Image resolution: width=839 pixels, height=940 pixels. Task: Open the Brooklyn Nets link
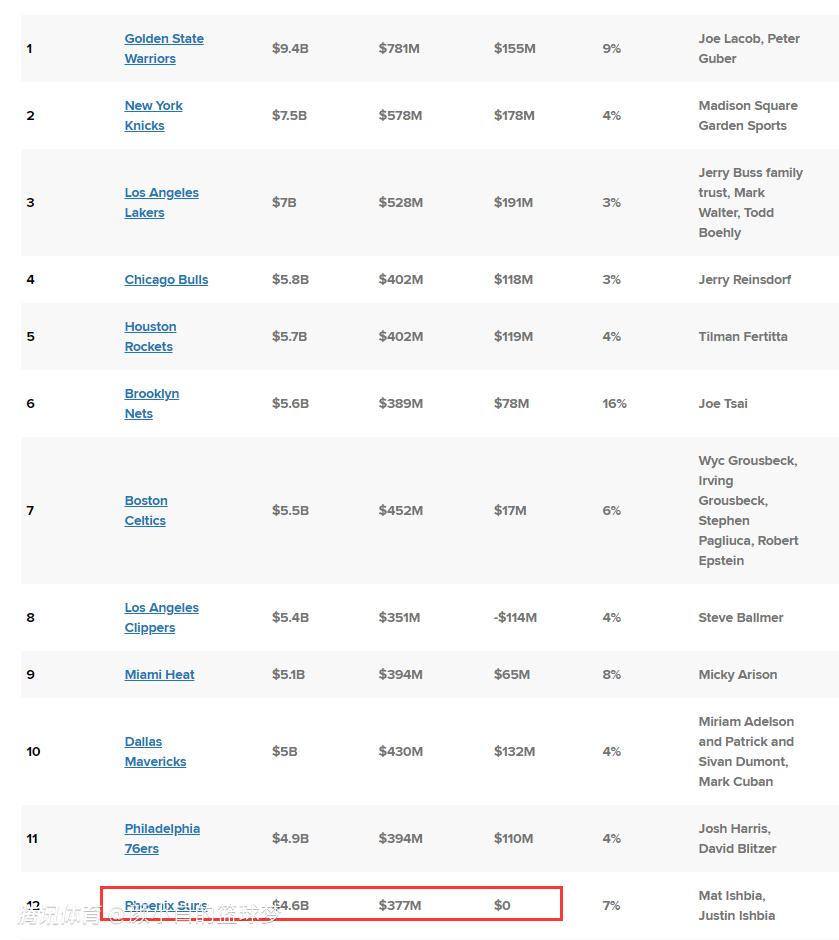pyautogui.click(x=151, y=394)
